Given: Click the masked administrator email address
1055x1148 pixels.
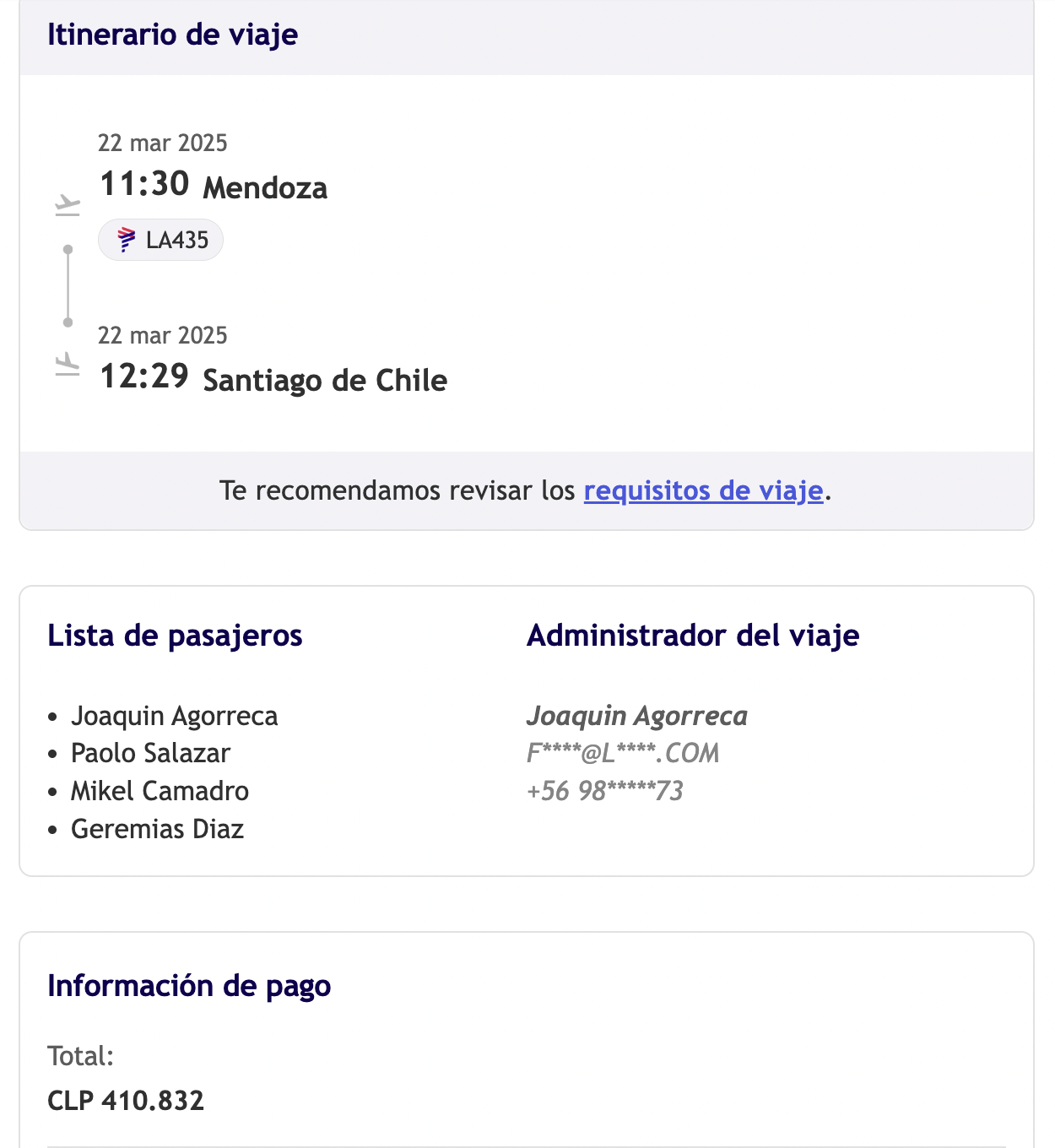Looking at the screenshot, I should click(623, 753).
